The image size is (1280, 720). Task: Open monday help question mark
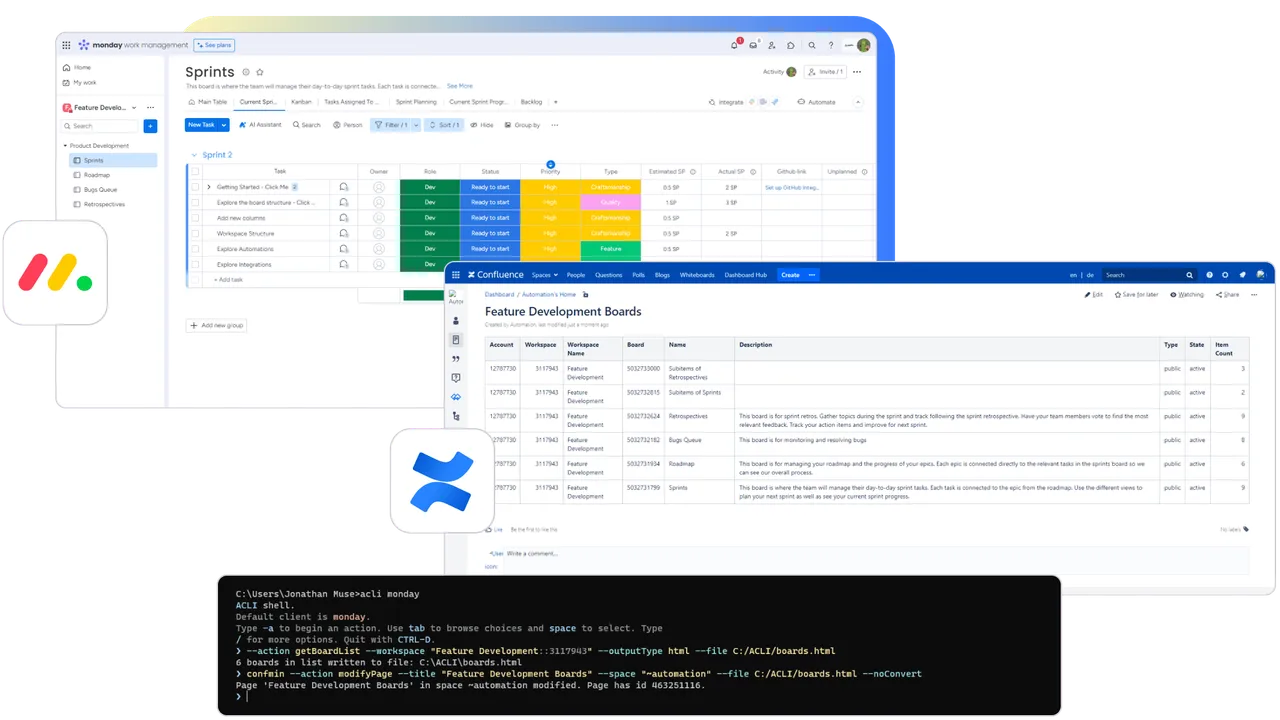830,45
